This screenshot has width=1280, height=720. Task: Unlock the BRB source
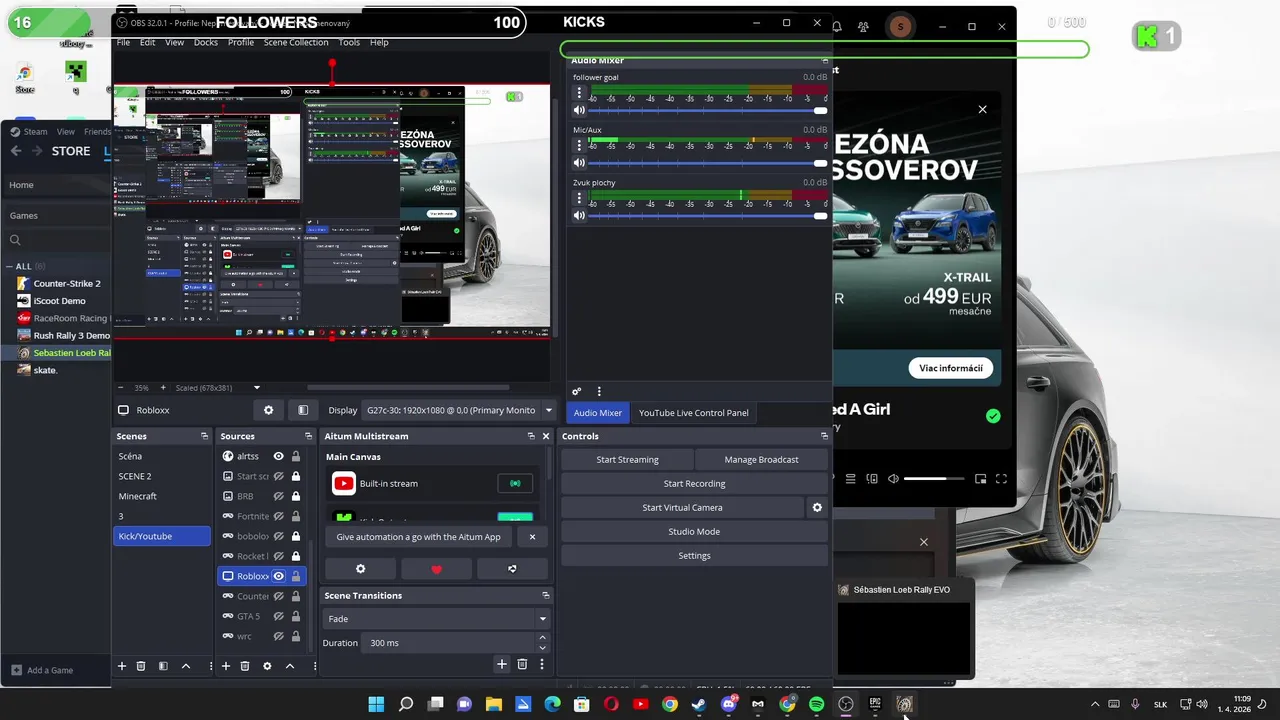pos(296,496)
